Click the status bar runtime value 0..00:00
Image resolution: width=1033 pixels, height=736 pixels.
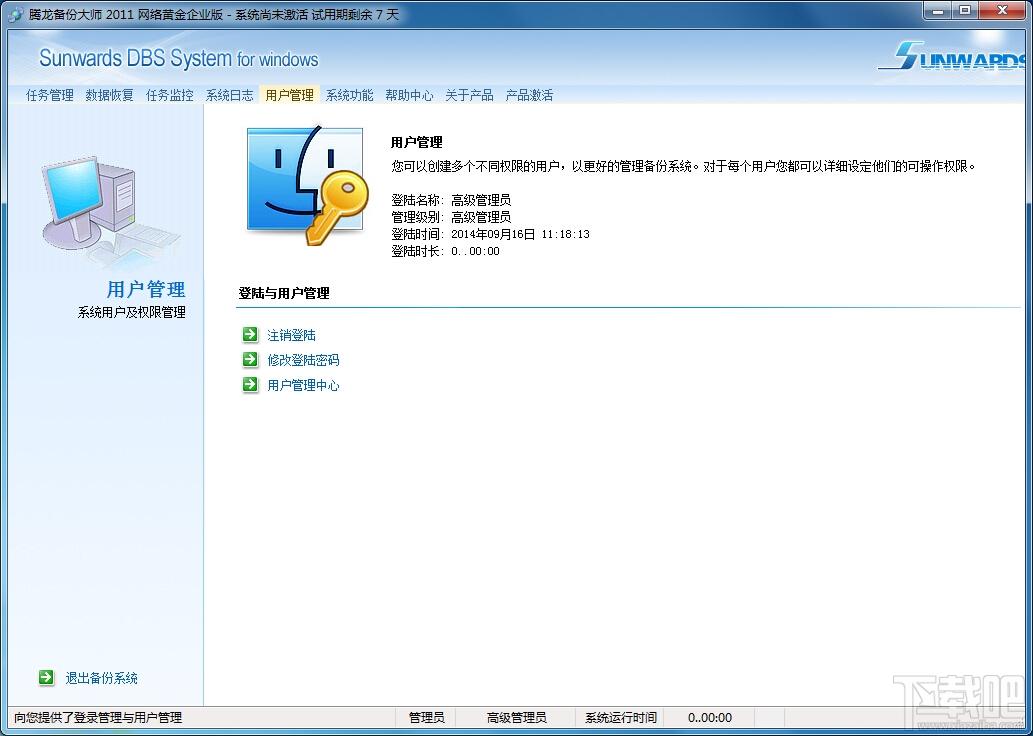(710, 718)
